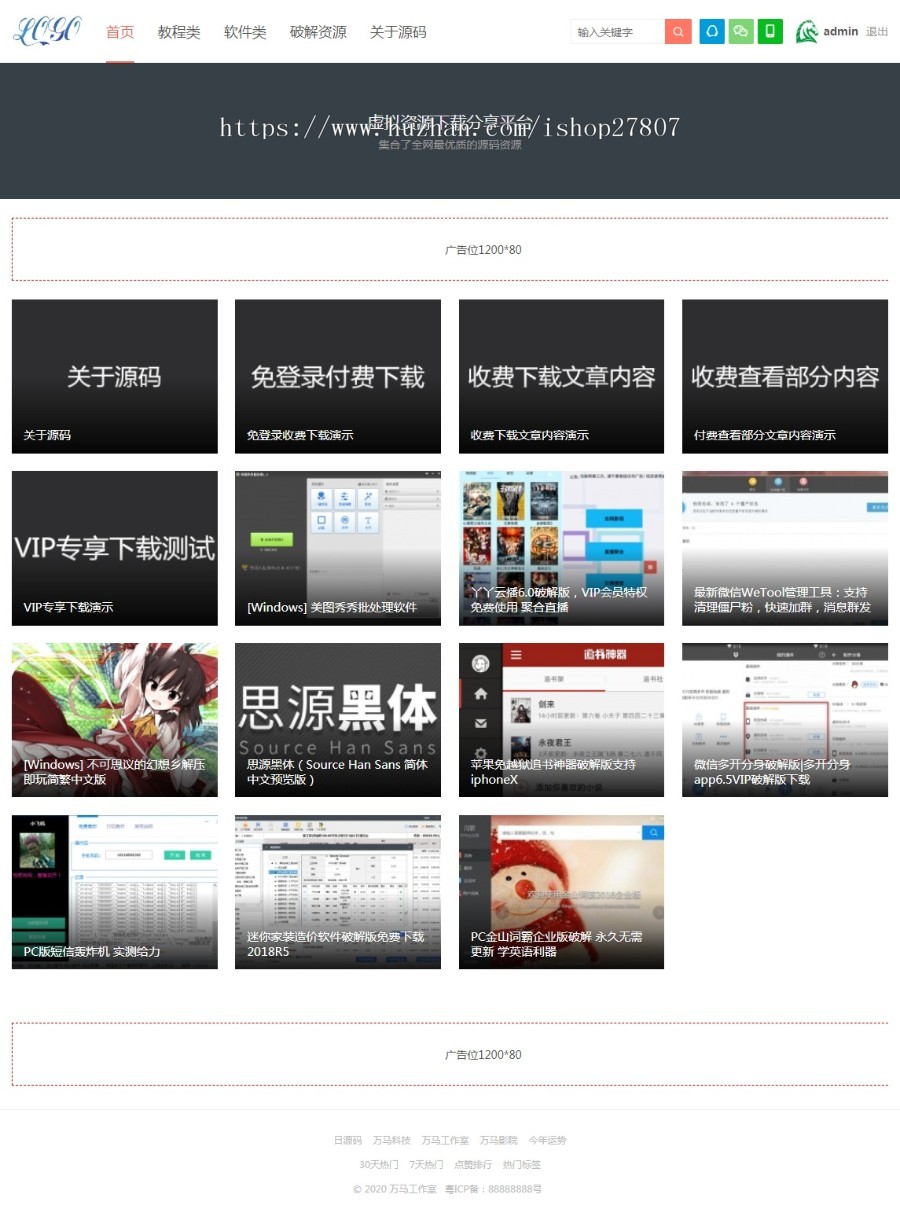Open the 关于源码 navigation item
Screen dimensions: 900x1220
coord(398,32)
